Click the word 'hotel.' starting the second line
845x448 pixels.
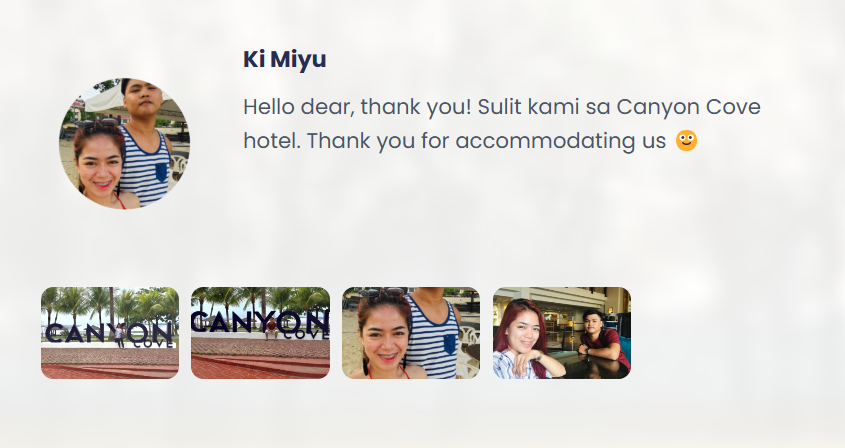pos(272,141)
